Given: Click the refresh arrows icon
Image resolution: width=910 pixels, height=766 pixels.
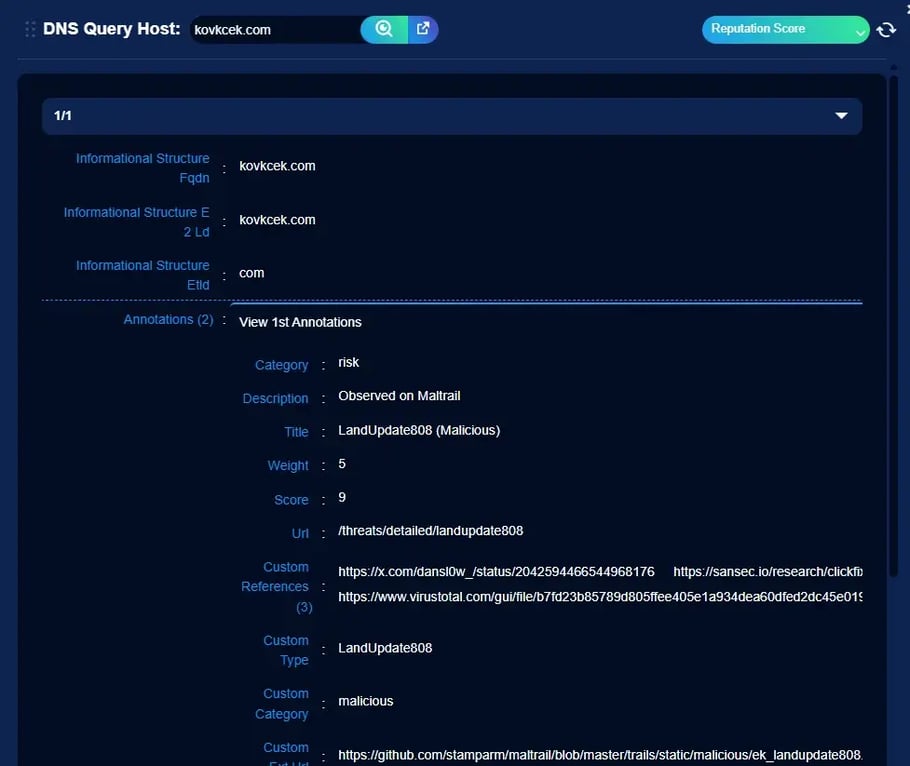Looking at the screenshot, I should (x=886, y=30).
